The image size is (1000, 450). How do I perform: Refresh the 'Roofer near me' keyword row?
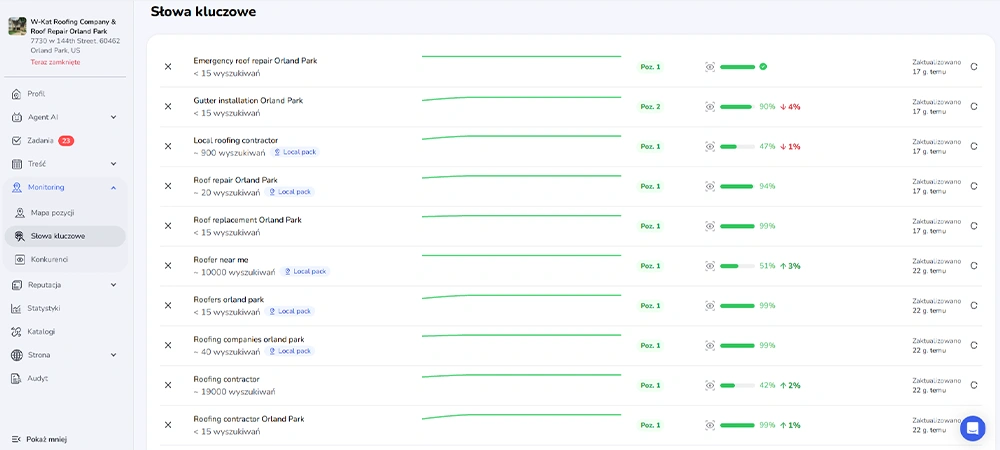point(974,266)
